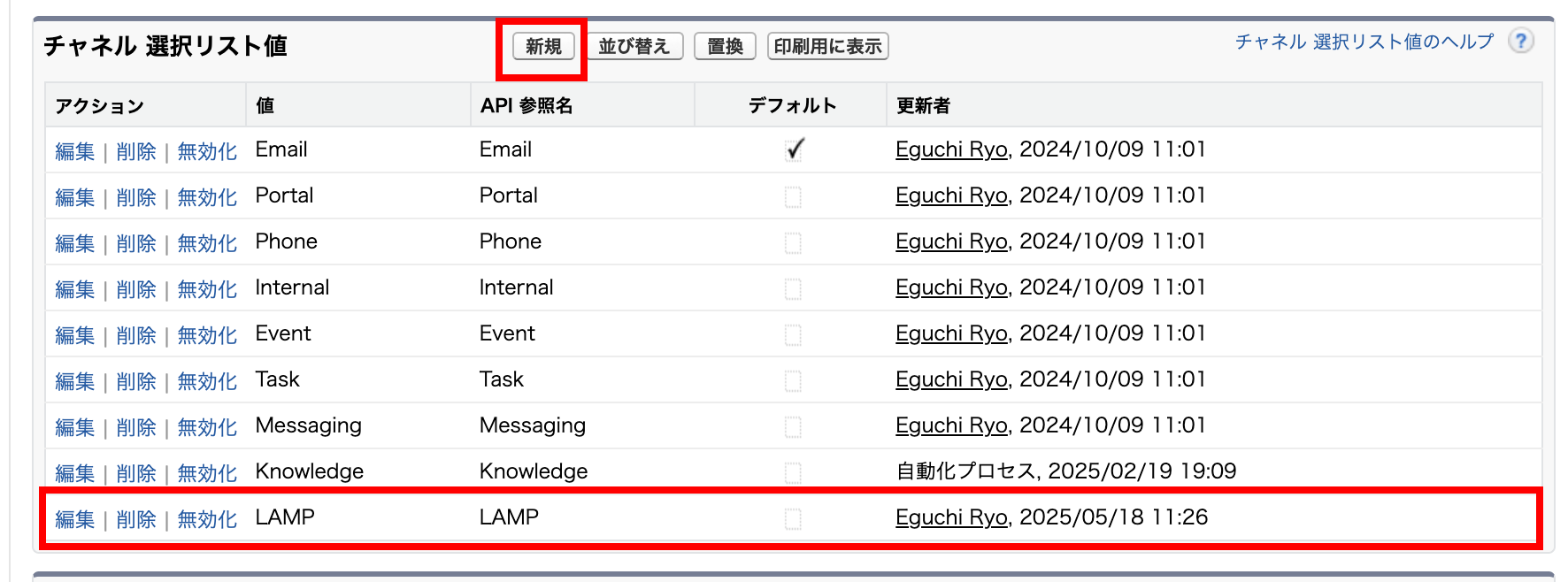Click 無効化 for the Knowledge value
This screenshot has height=582, width=1568.
(207, 473)
